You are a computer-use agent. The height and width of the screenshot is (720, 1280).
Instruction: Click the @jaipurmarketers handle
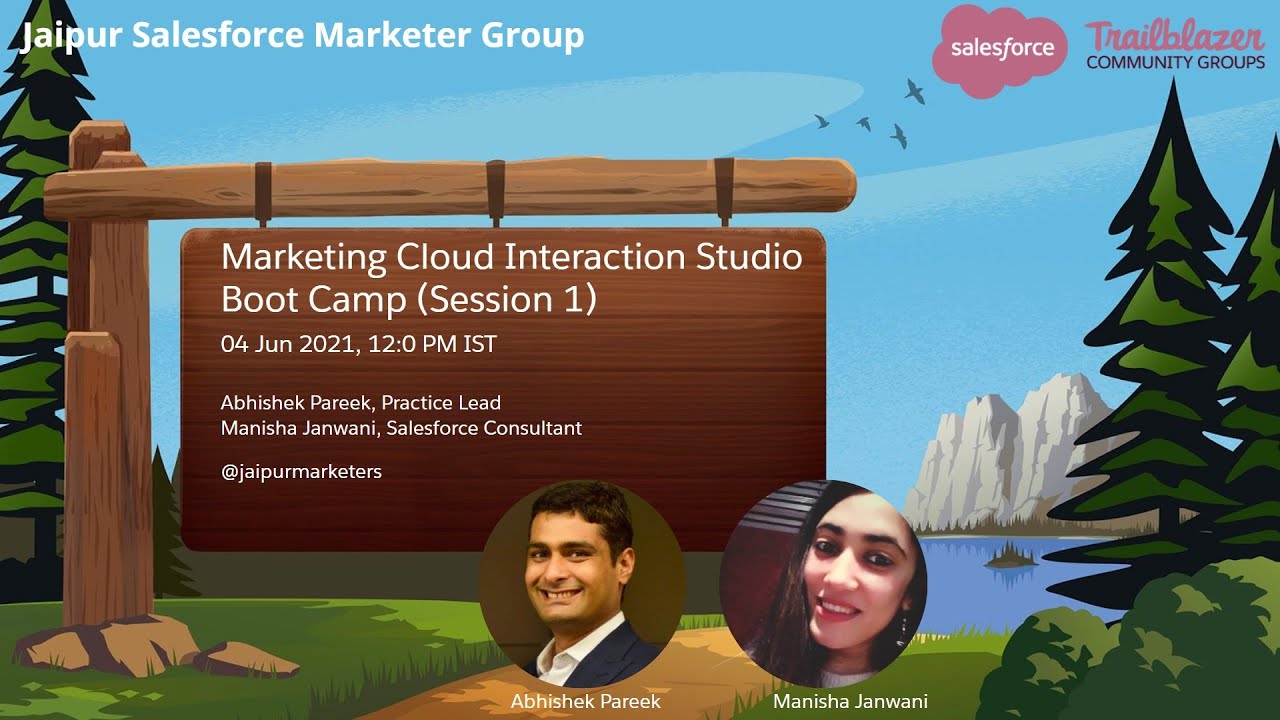pos(301,471)
